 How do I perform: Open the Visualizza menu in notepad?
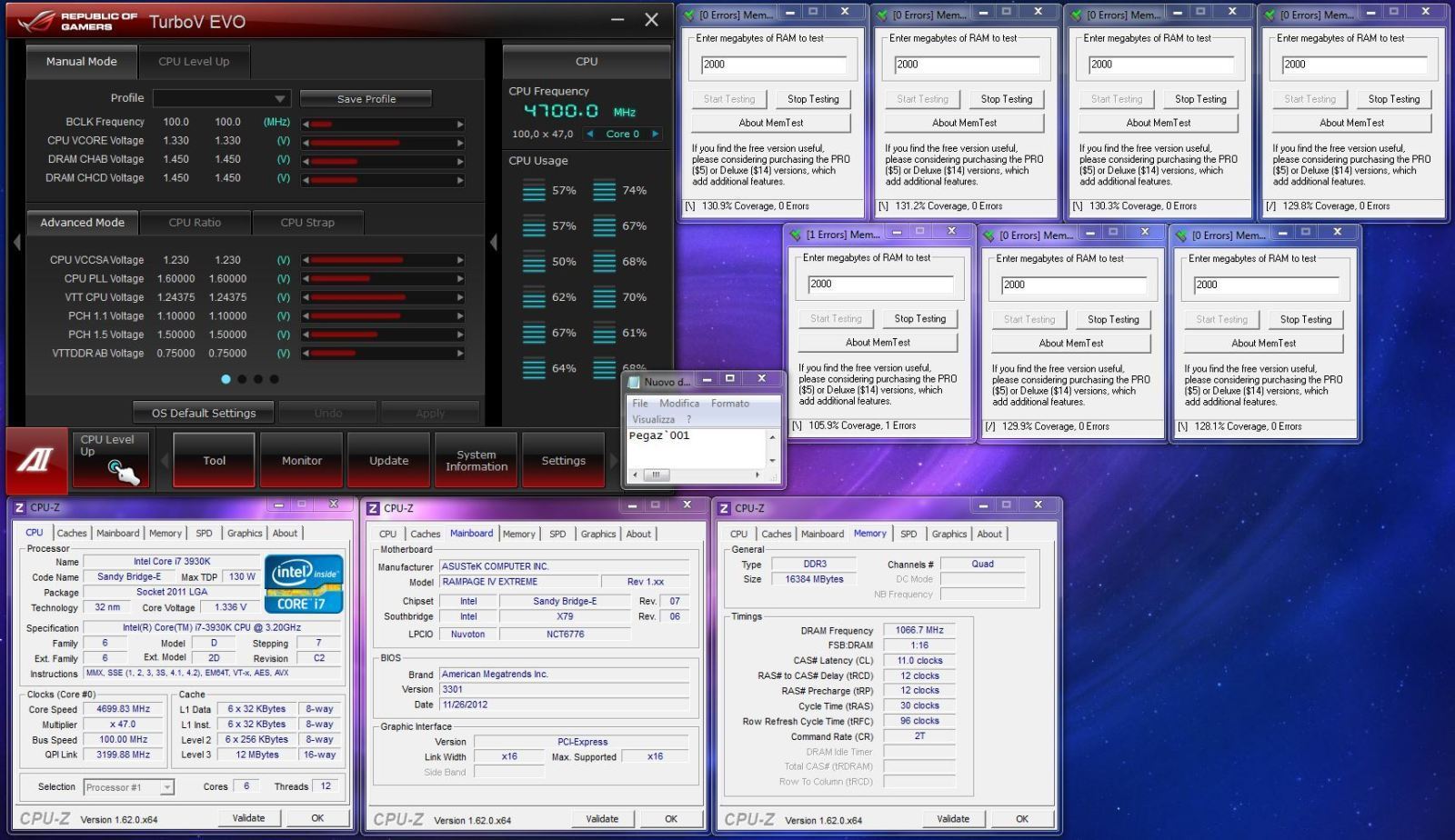coord(654,419)
